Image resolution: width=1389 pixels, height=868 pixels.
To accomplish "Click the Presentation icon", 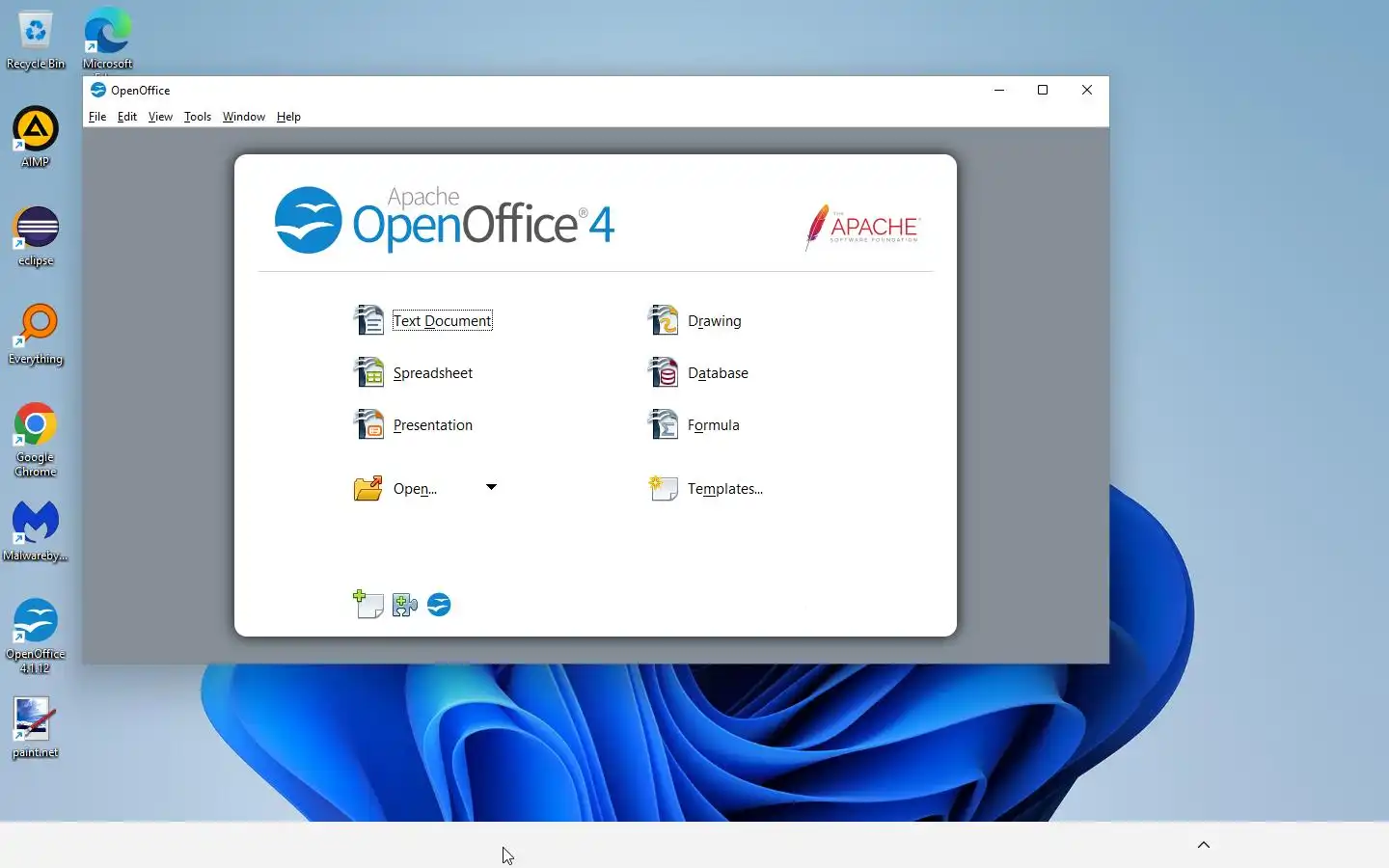I will (368, 424).
